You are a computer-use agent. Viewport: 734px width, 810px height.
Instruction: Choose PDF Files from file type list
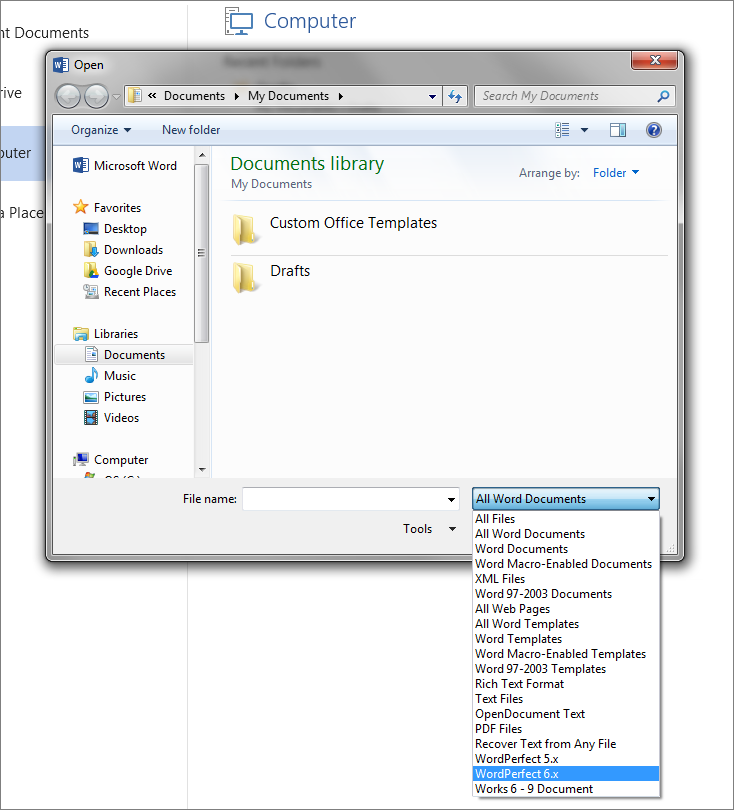[566, 729]
